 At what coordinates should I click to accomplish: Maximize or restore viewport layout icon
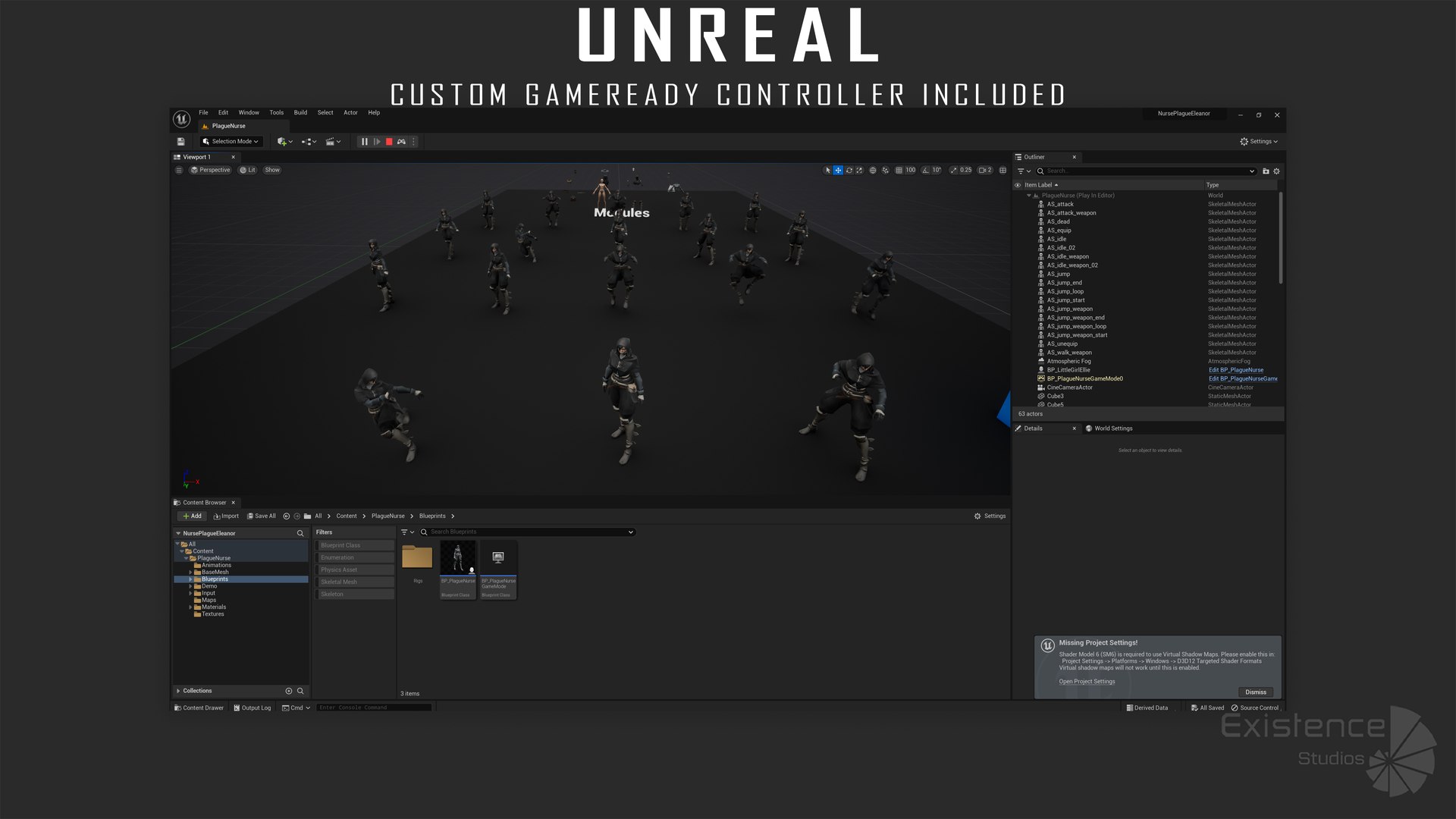pos(1003,171)
